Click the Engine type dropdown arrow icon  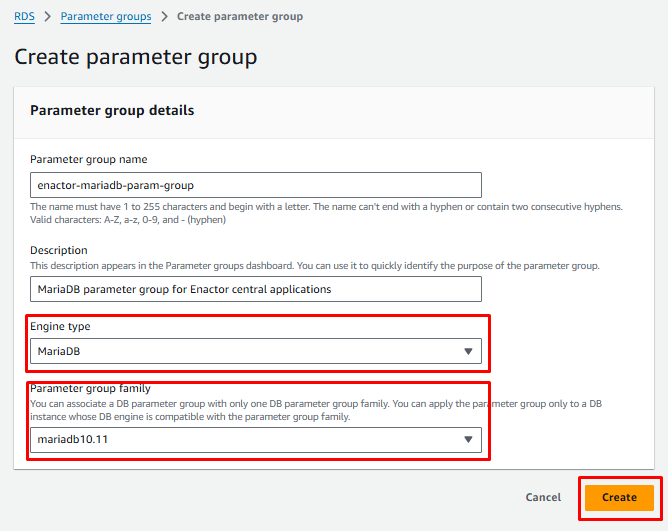click(x=468, y=351)
